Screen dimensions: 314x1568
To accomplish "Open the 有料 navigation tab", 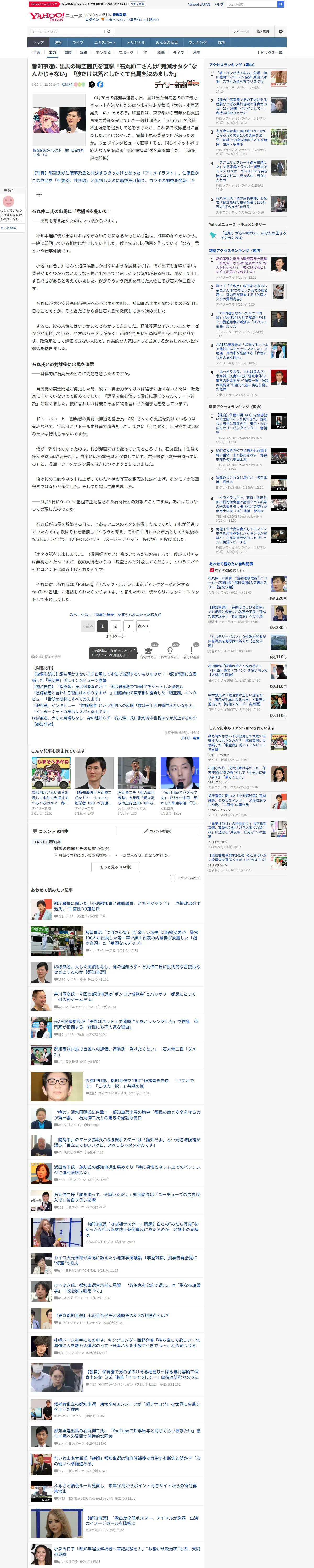I will (x=221, y=43).
